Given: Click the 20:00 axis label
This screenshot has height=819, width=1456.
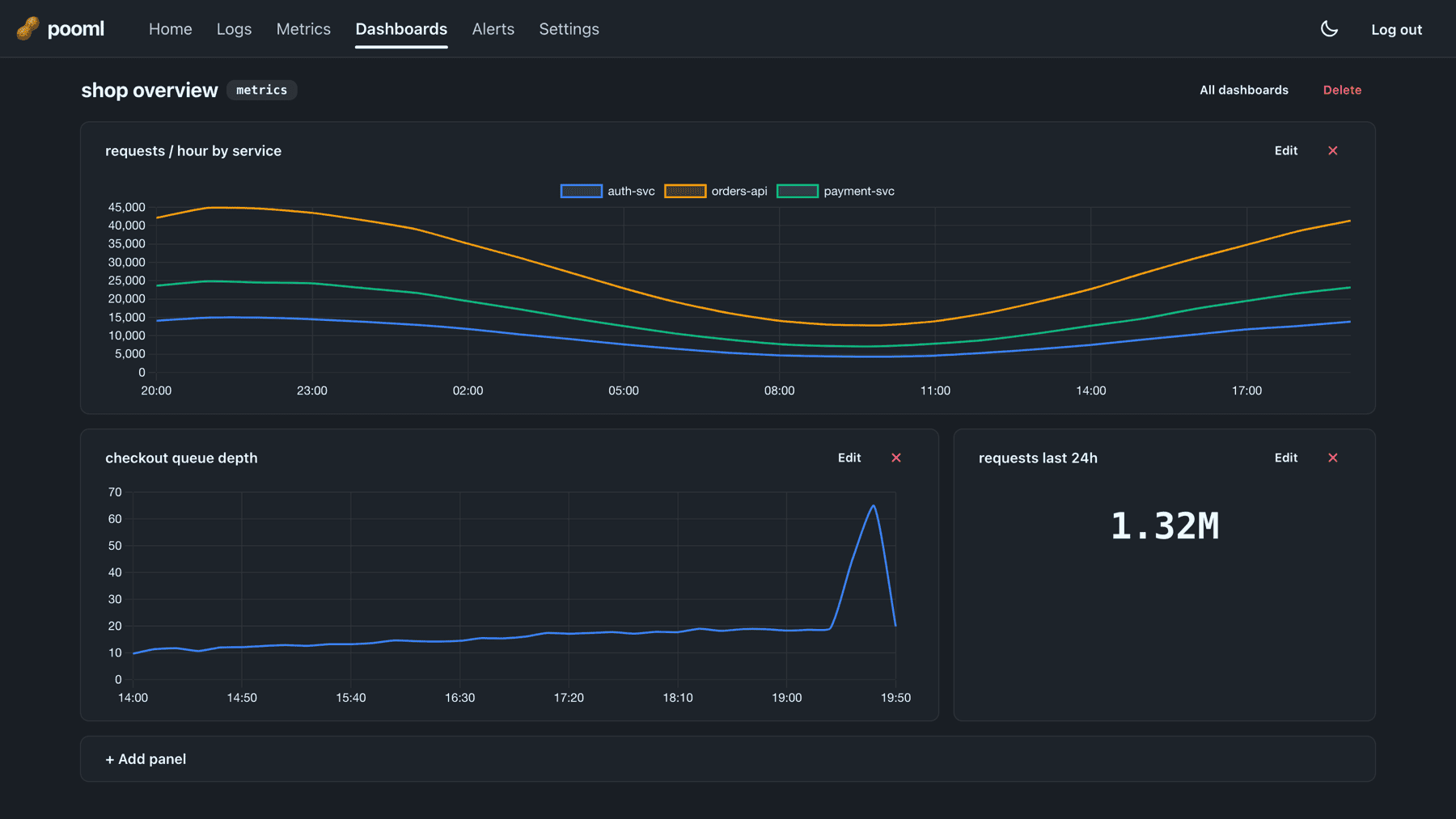Looking at the screenshot, I should coord(156,391).
